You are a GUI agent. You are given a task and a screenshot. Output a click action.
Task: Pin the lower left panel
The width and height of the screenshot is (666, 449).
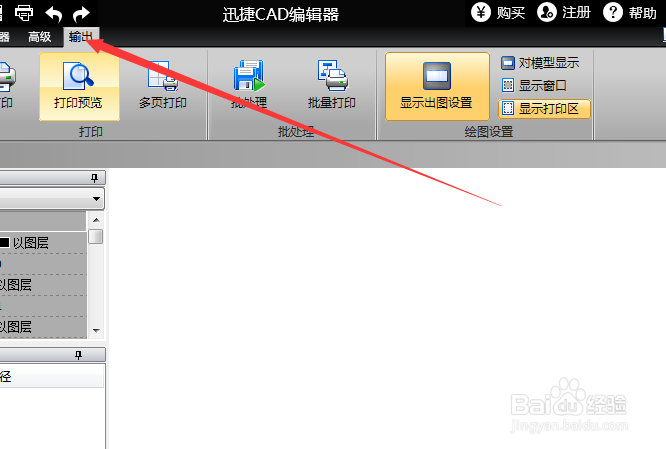(x=78, y=355)
